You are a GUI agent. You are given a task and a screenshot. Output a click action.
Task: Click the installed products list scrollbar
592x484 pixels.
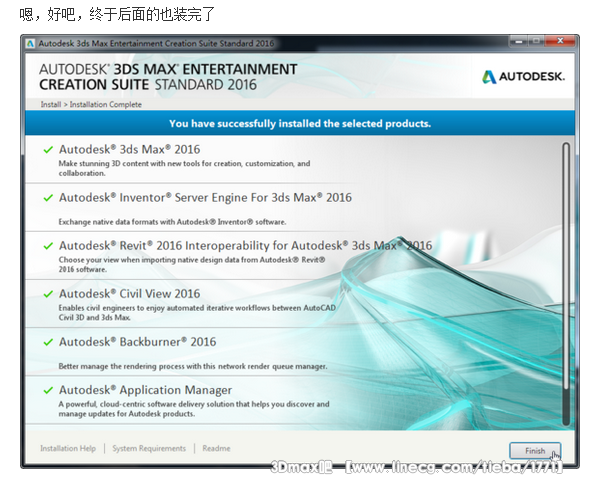566,284
